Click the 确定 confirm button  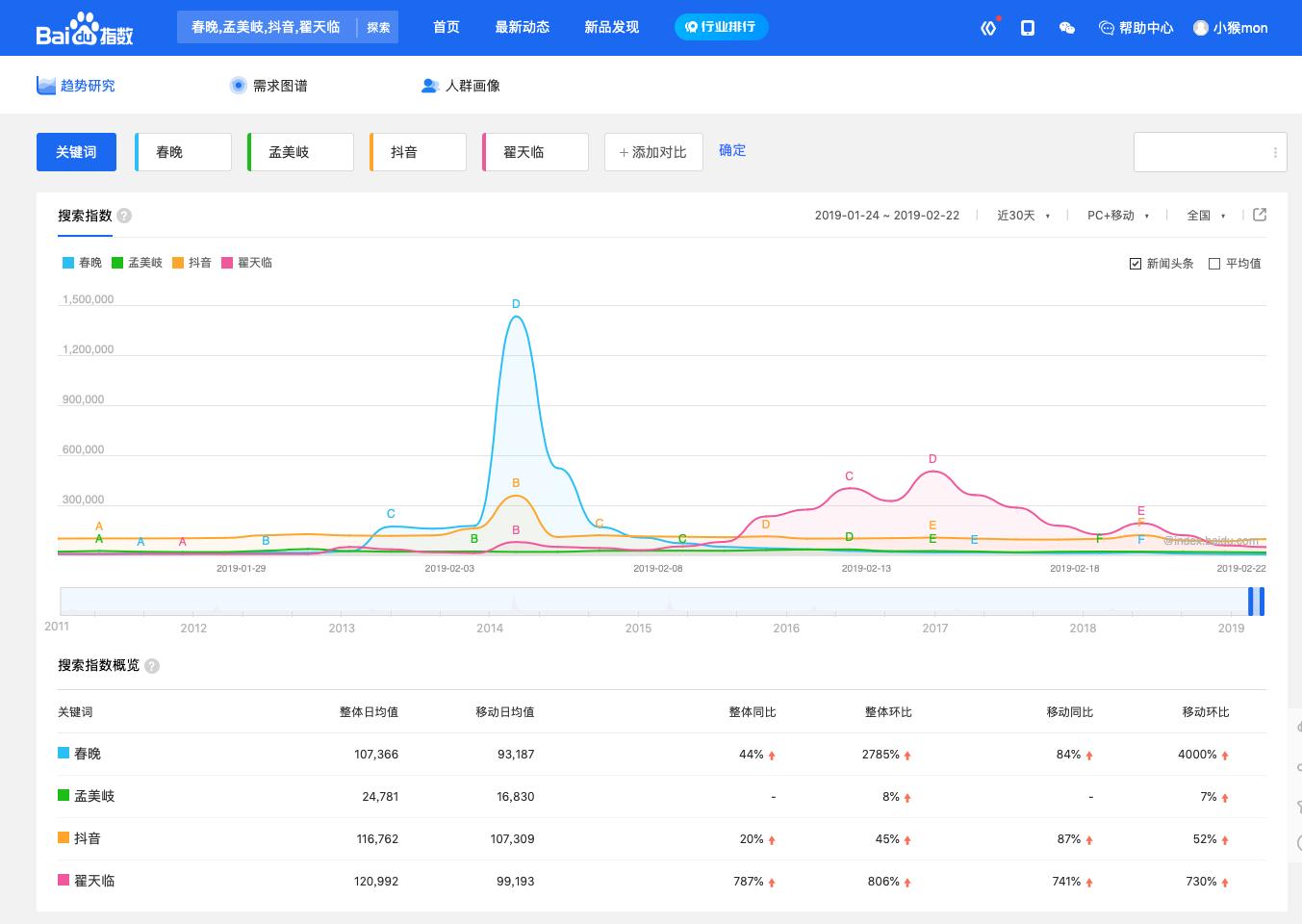(x=731, y=150)
